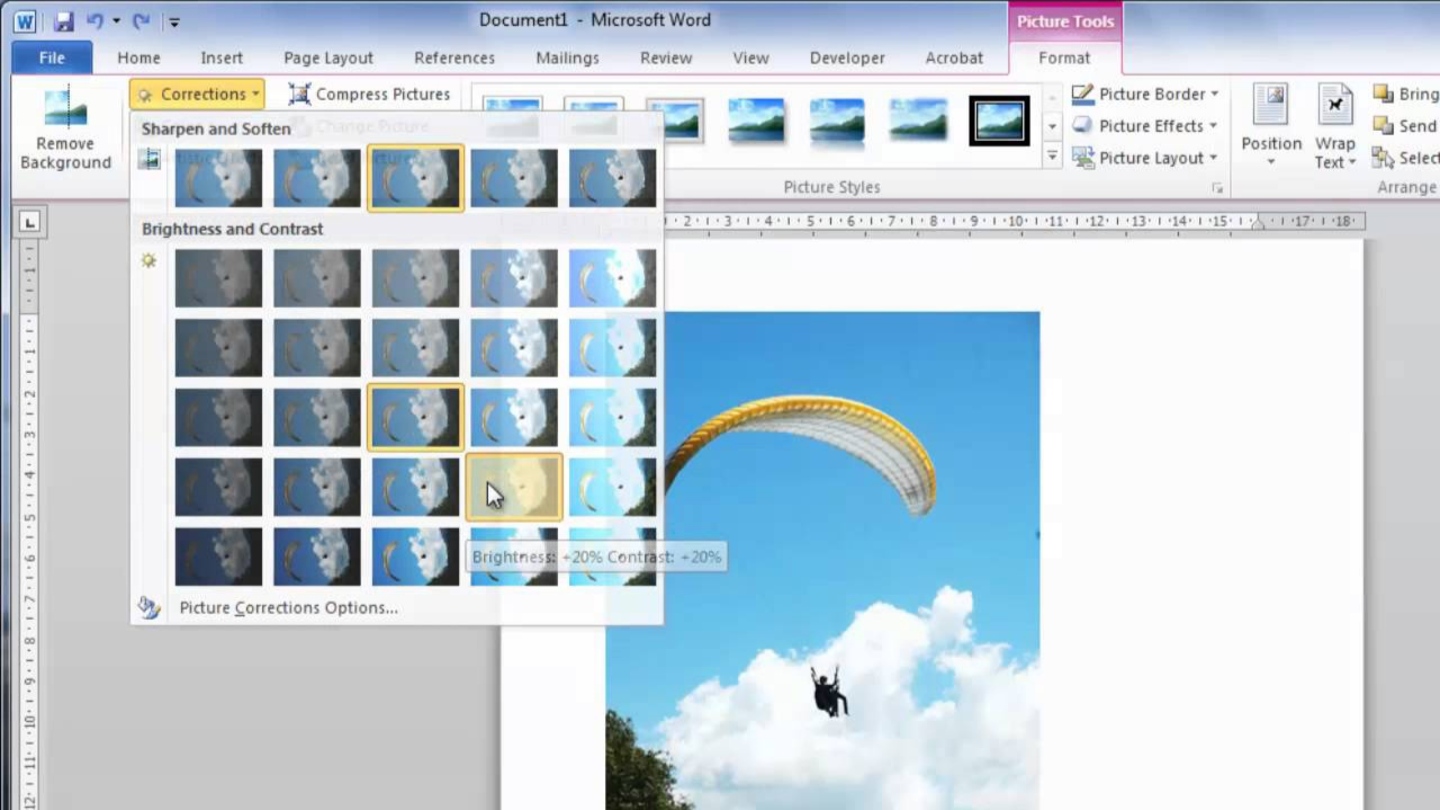Open the File menu tab
This screenshot has height=810, width=1440.
52,58
